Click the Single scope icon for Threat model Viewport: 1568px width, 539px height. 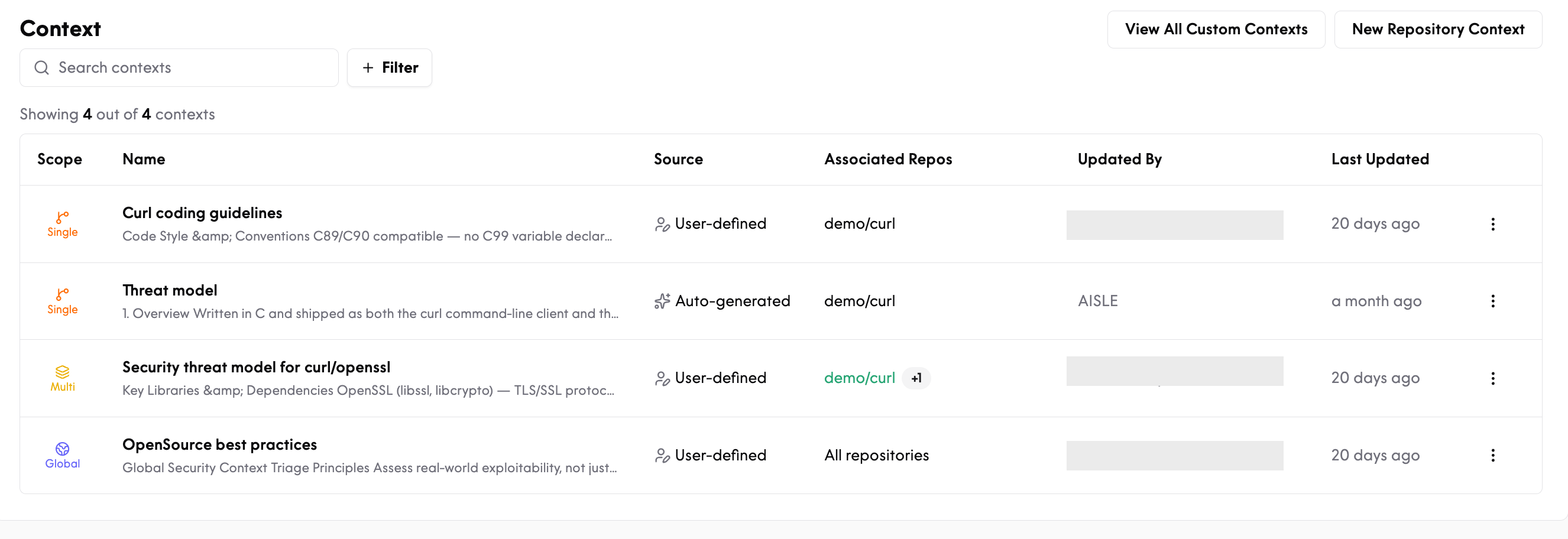click(62, 294)
